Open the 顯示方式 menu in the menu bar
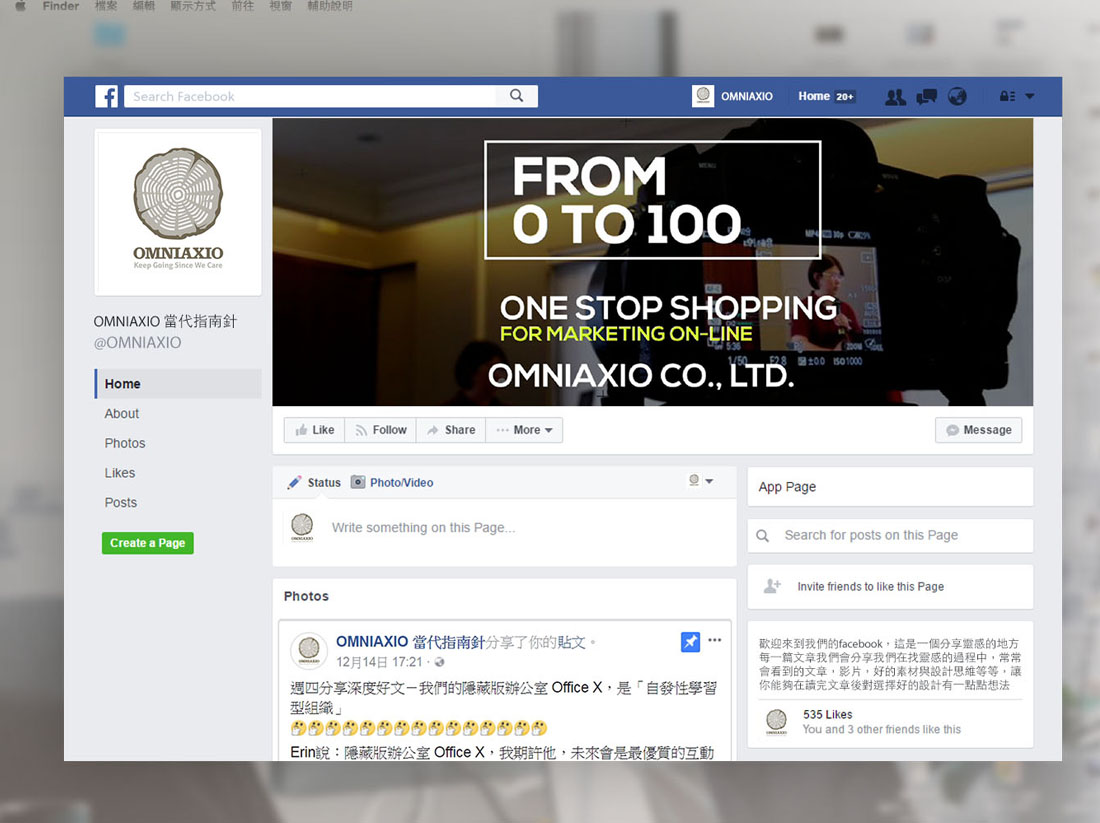Screen dimensions: 1100x823 pyautogui.click(x=193, y=6)
